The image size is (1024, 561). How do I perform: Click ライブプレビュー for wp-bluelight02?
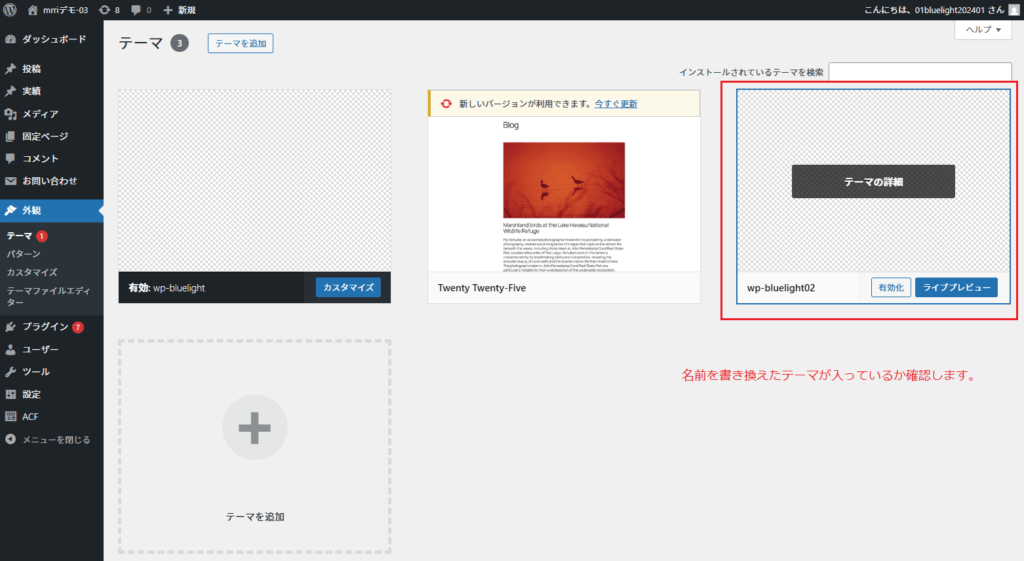click(x=955, y=288)
